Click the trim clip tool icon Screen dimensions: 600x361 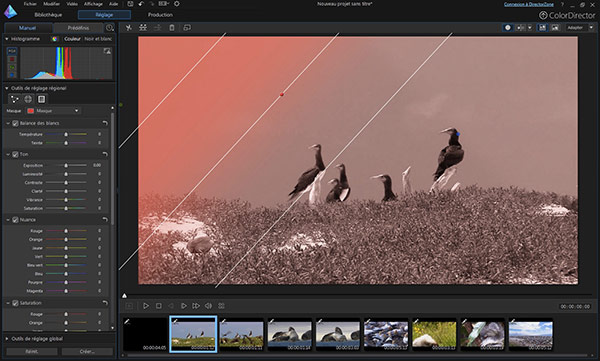(x=143, y=28)
